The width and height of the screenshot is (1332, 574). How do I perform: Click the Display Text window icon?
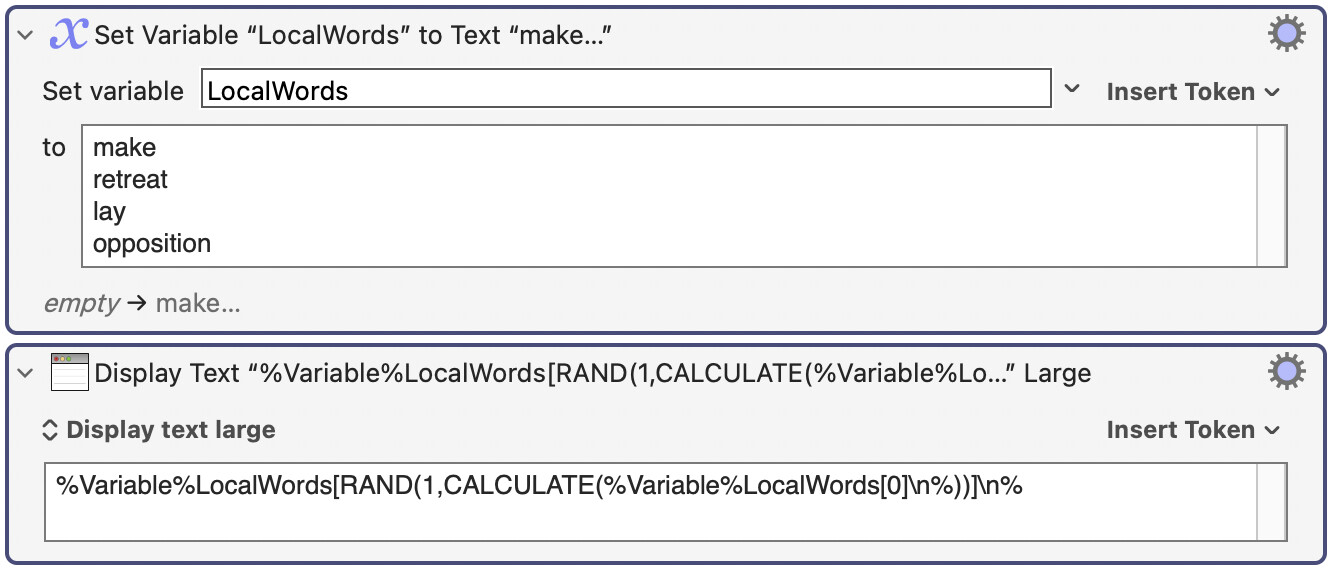click(70, 373)
